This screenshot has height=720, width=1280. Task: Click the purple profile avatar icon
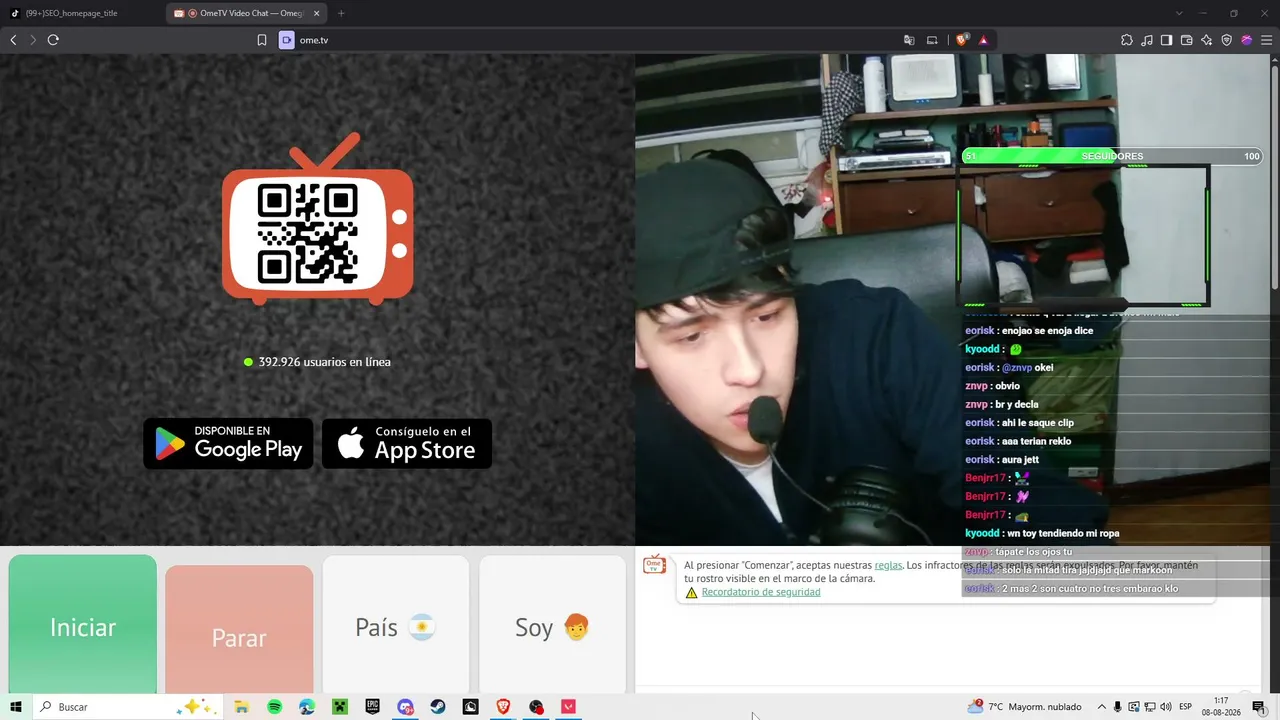tap(1247, 40)
